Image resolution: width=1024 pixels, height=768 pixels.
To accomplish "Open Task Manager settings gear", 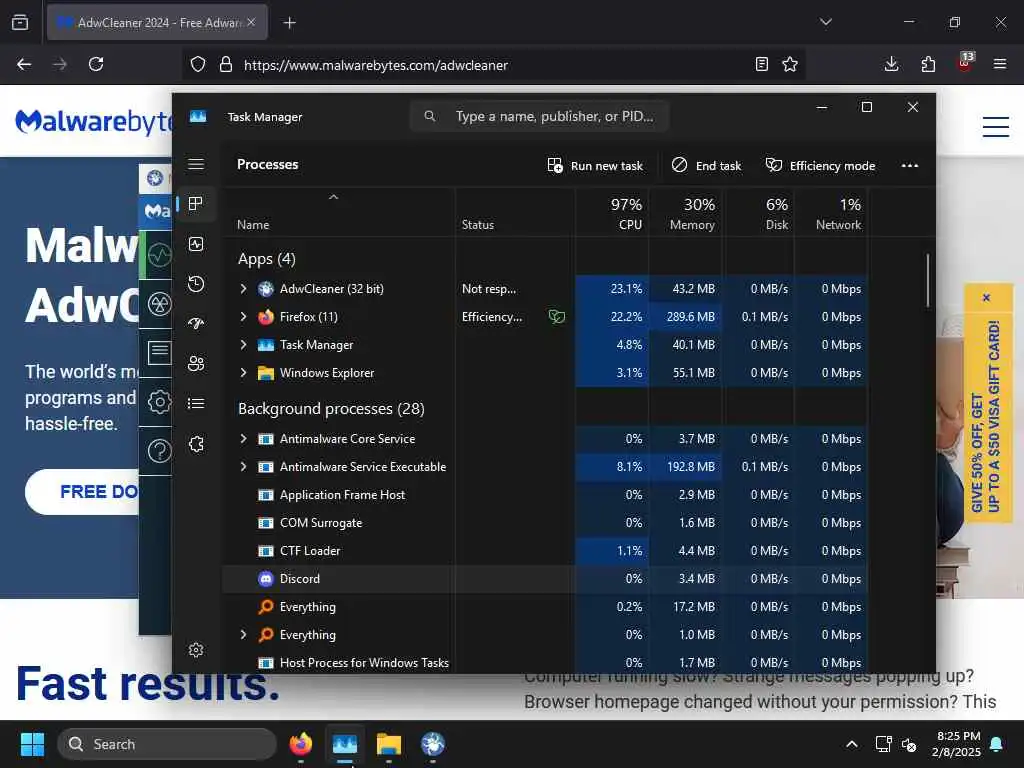I will [196, 650].
